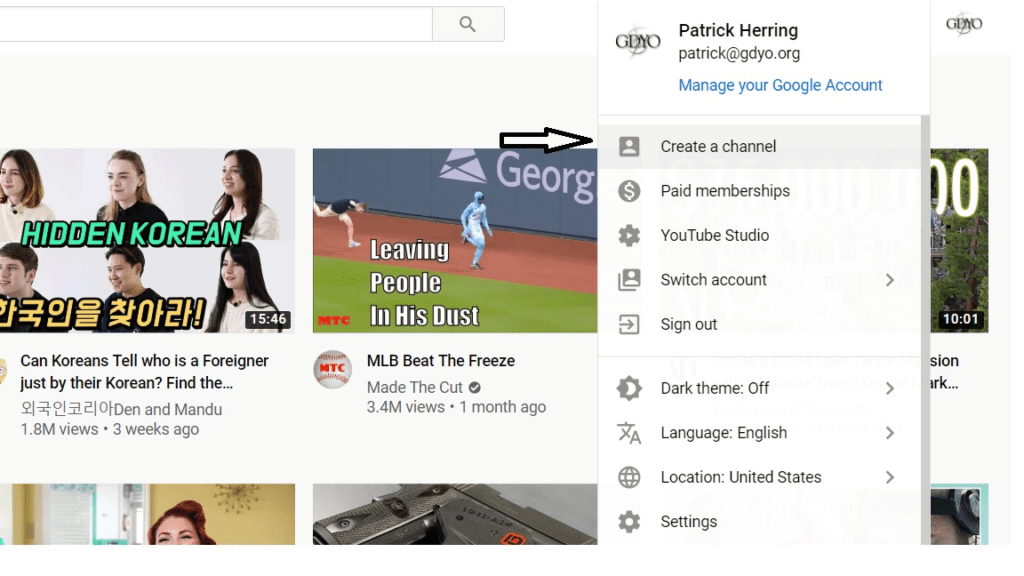
Task: Select the Paid memberships menu entry
Action: (724, 191)
